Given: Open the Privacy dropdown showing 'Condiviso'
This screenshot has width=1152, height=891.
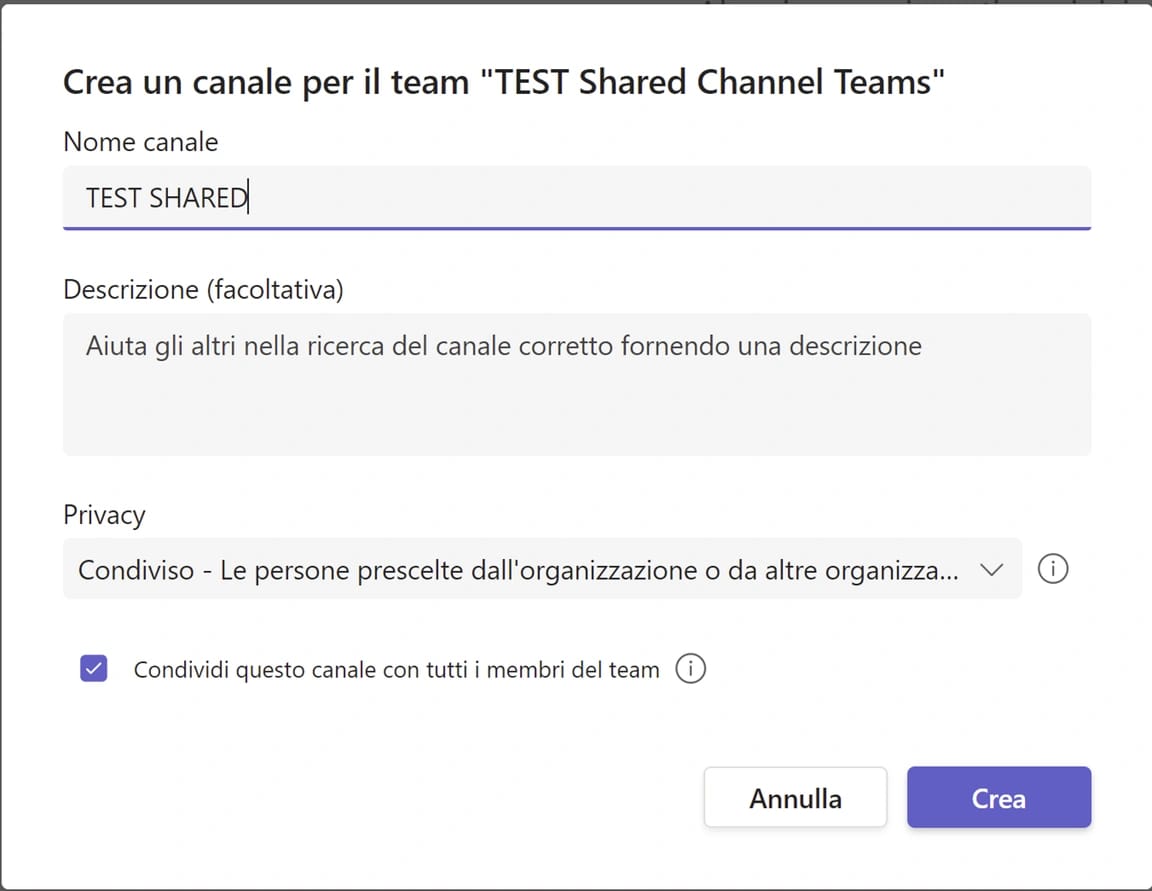Looking at the screenshot, I should 541,569.
